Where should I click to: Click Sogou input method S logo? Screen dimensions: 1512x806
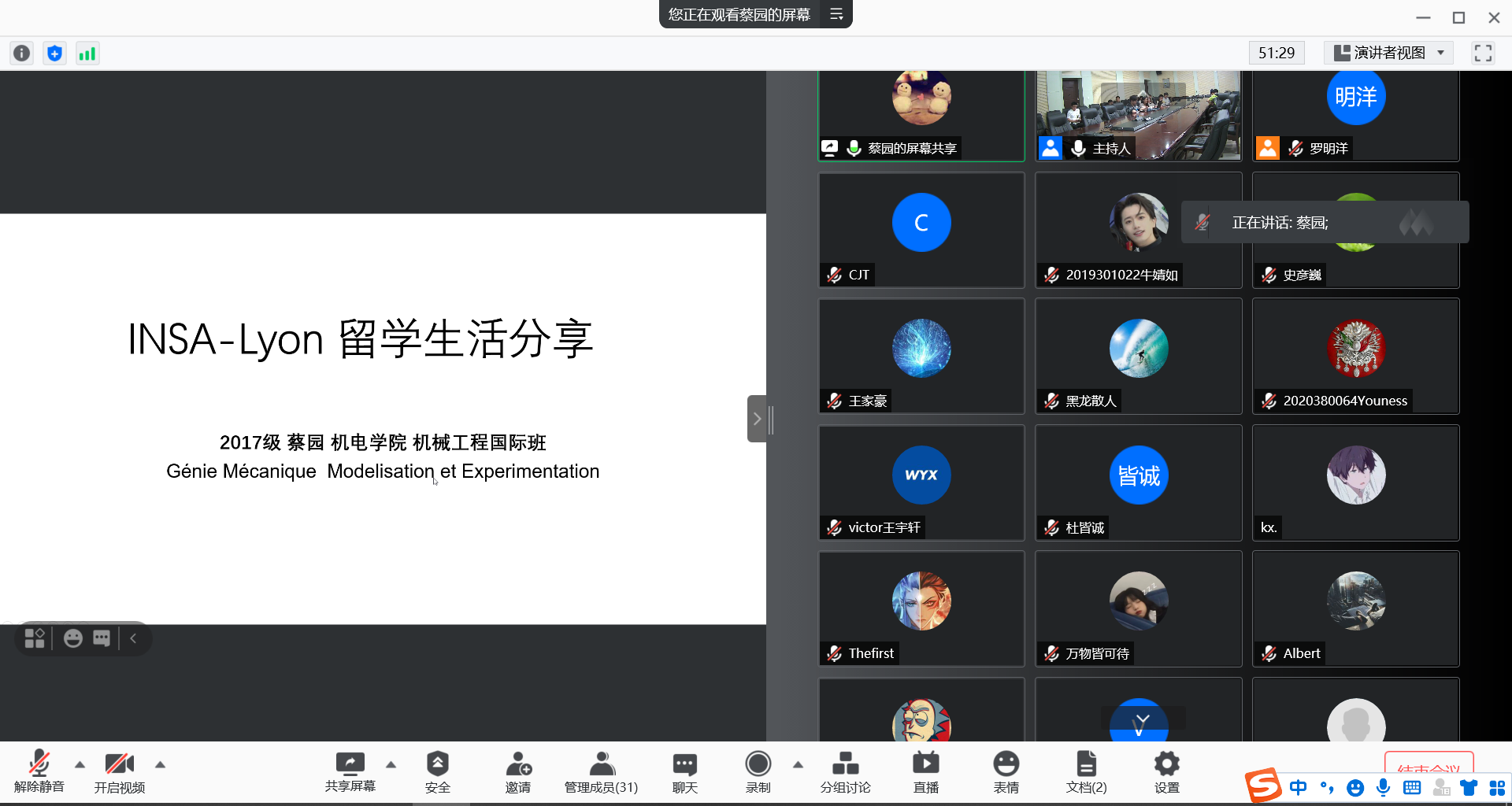pyautogui.click(x=1263, y=786)
